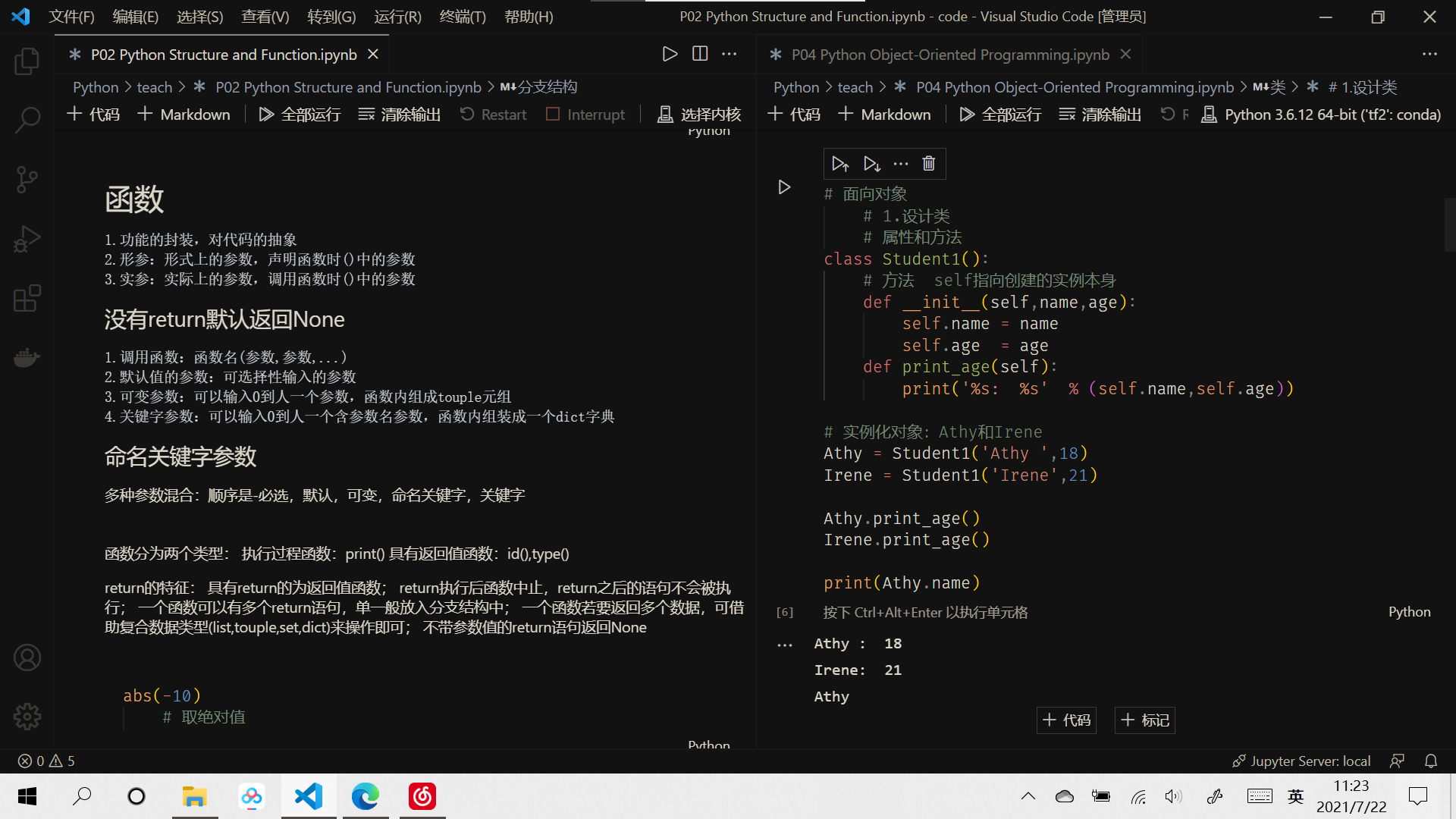The width and height of the screenshot is (1456, 819).
Task: Run the Student1 code cell
Action: tap(784, 187)
